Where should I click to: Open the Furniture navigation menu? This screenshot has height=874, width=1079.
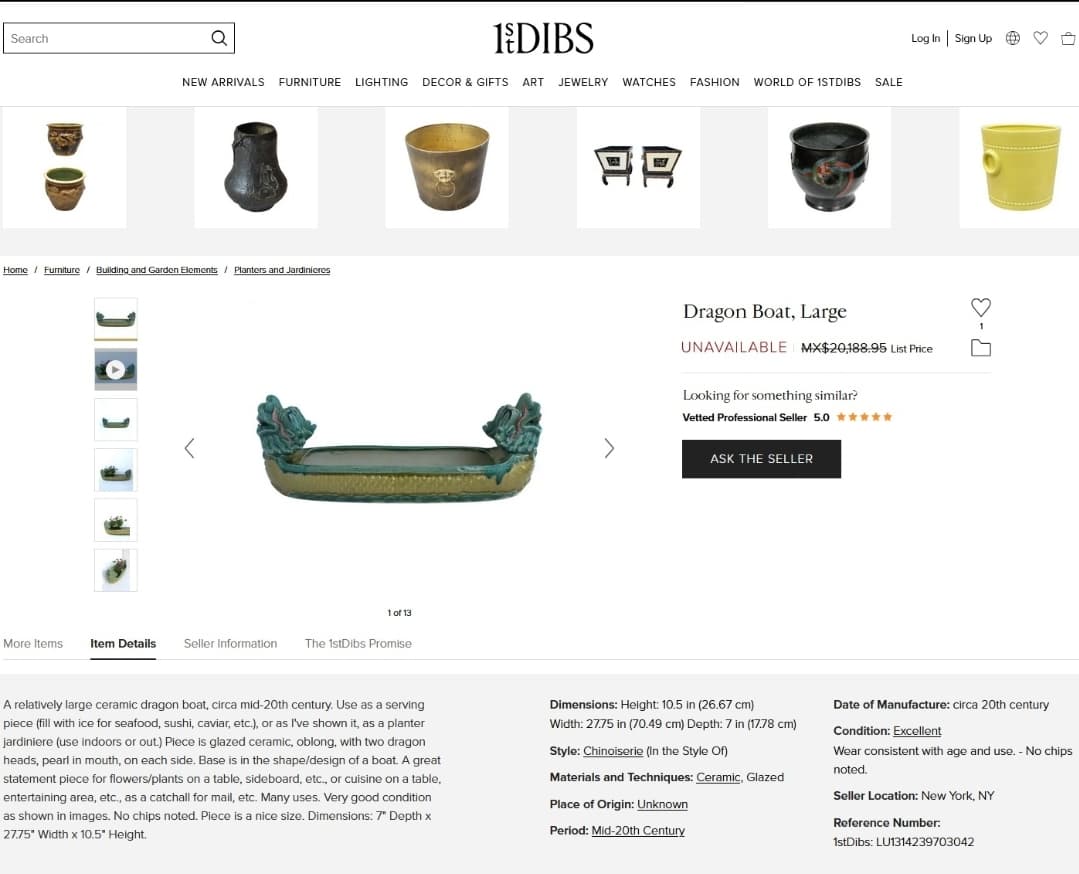(310, 82)
